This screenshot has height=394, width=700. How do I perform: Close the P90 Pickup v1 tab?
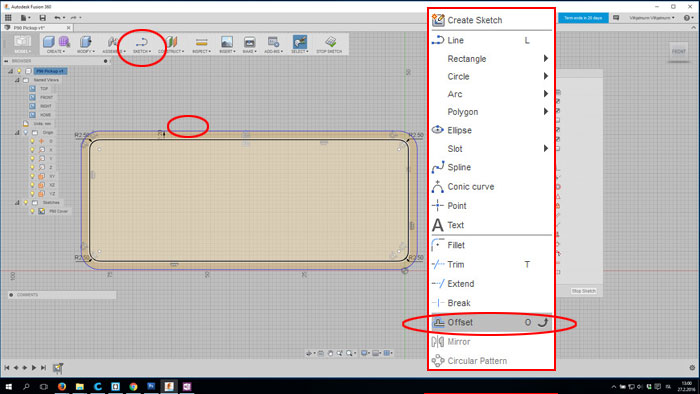point(68,28)
